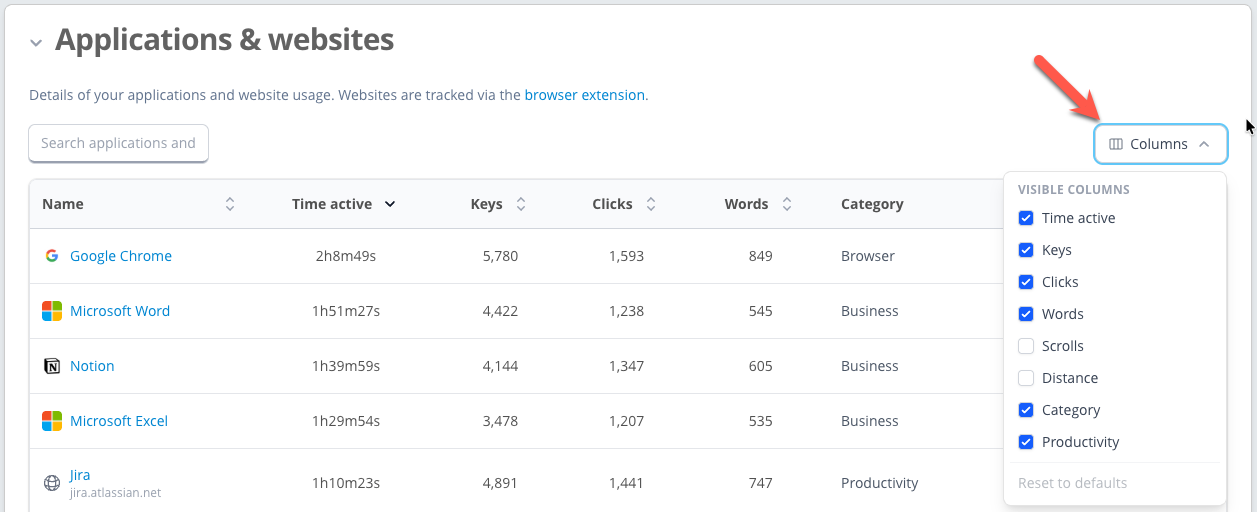Click the 747 words value
The image size is (1257, 512).
click(x=760, y=483)
